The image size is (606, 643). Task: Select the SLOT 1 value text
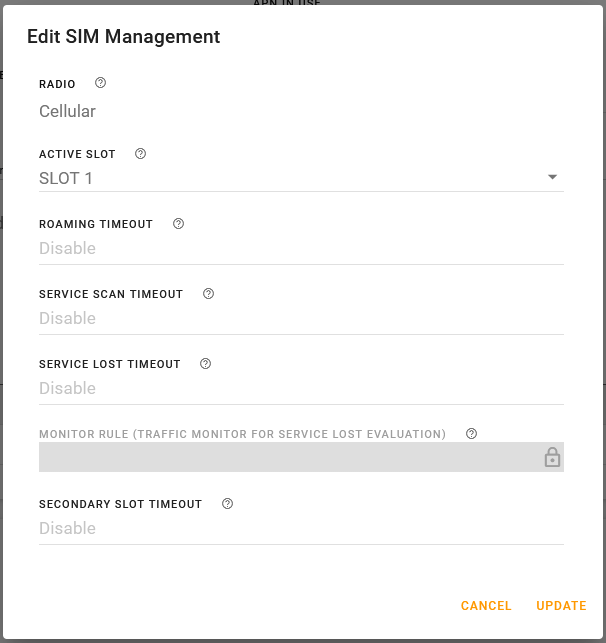click(x=66, y=178)
